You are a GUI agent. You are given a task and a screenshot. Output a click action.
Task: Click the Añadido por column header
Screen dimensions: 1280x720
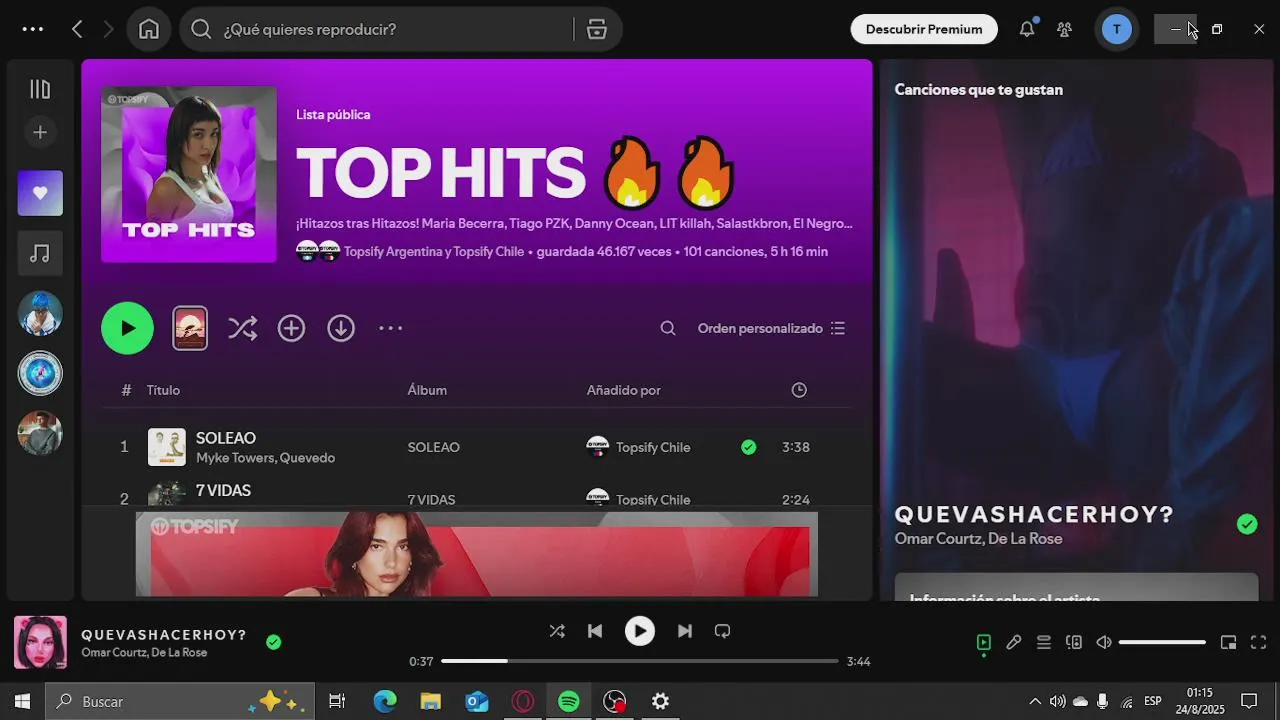click(x=623, y=390)
